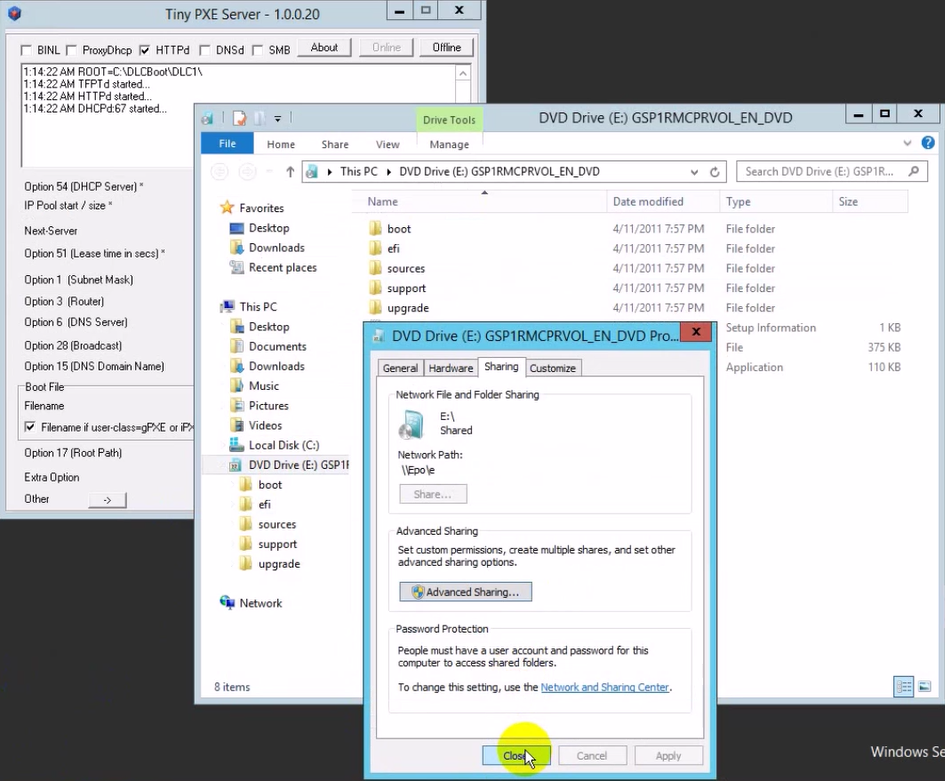
Task: Expand the ribbon using the chevron
Action: pos(914,145)
